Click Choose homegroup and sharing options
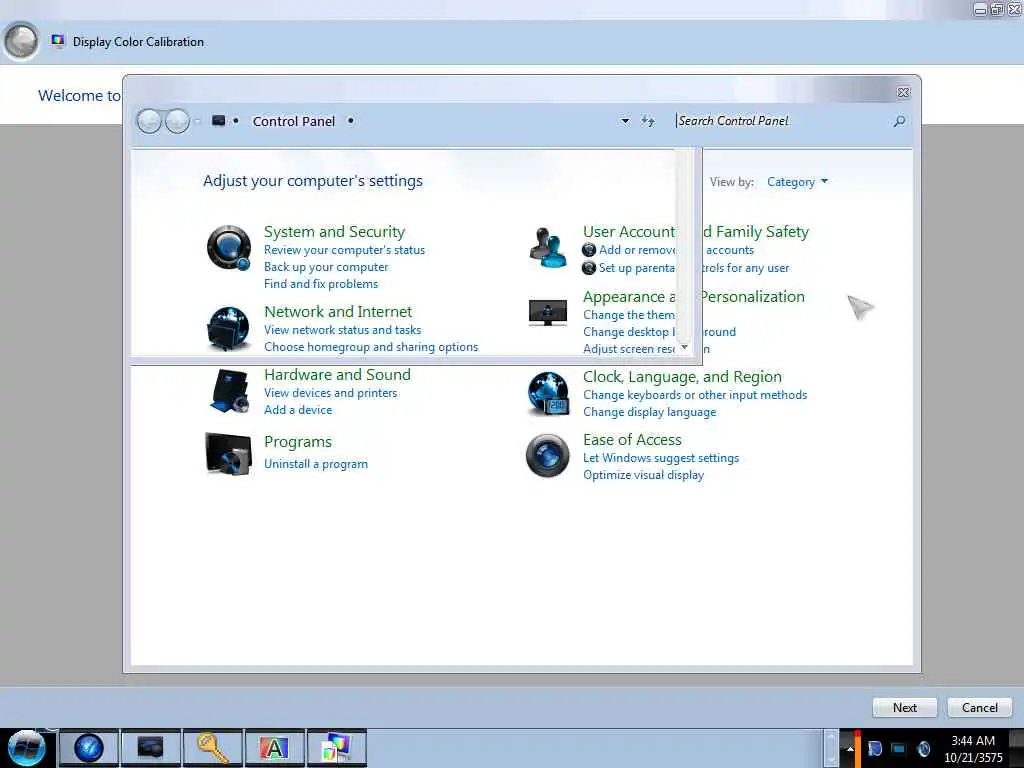Viewport: 1024px width, 768px height. (371, 347)
